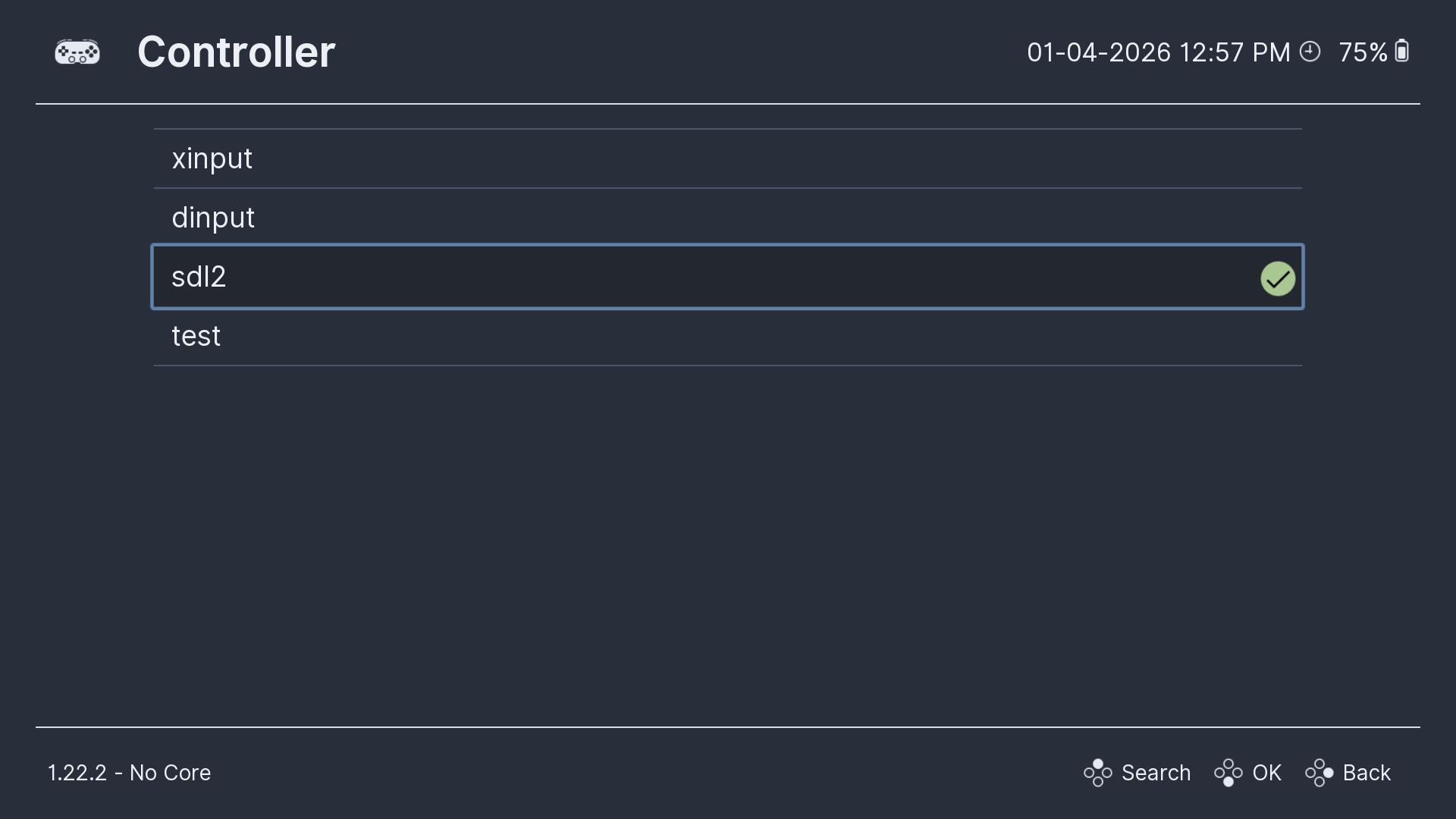Choose the sdl2 driver entry
Image resolution: width=1456 pixels, height=819 pixels.
coord(199,277)
